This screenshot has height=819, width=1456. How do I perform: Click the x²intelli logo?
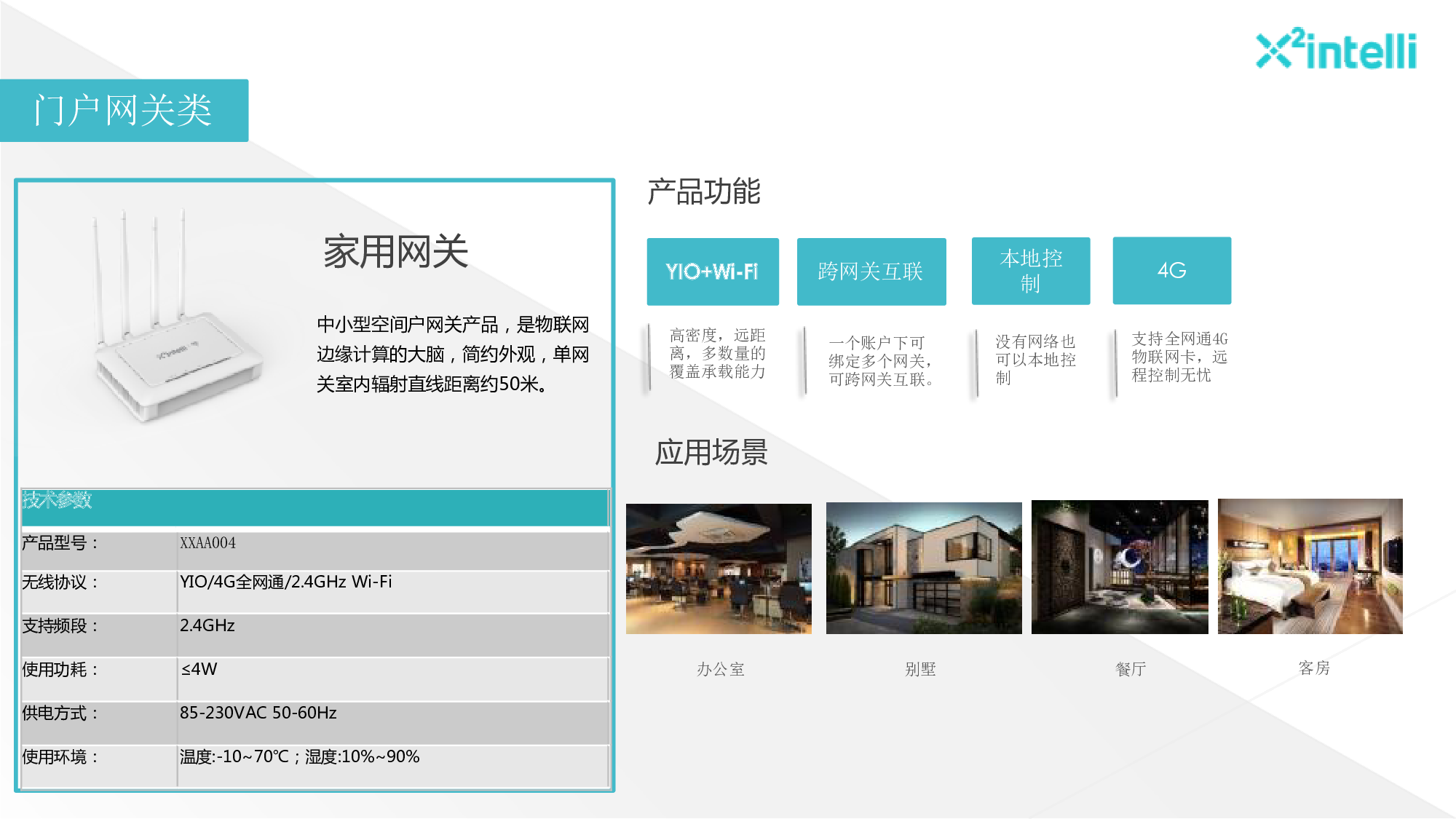(x=1337, y=50)
